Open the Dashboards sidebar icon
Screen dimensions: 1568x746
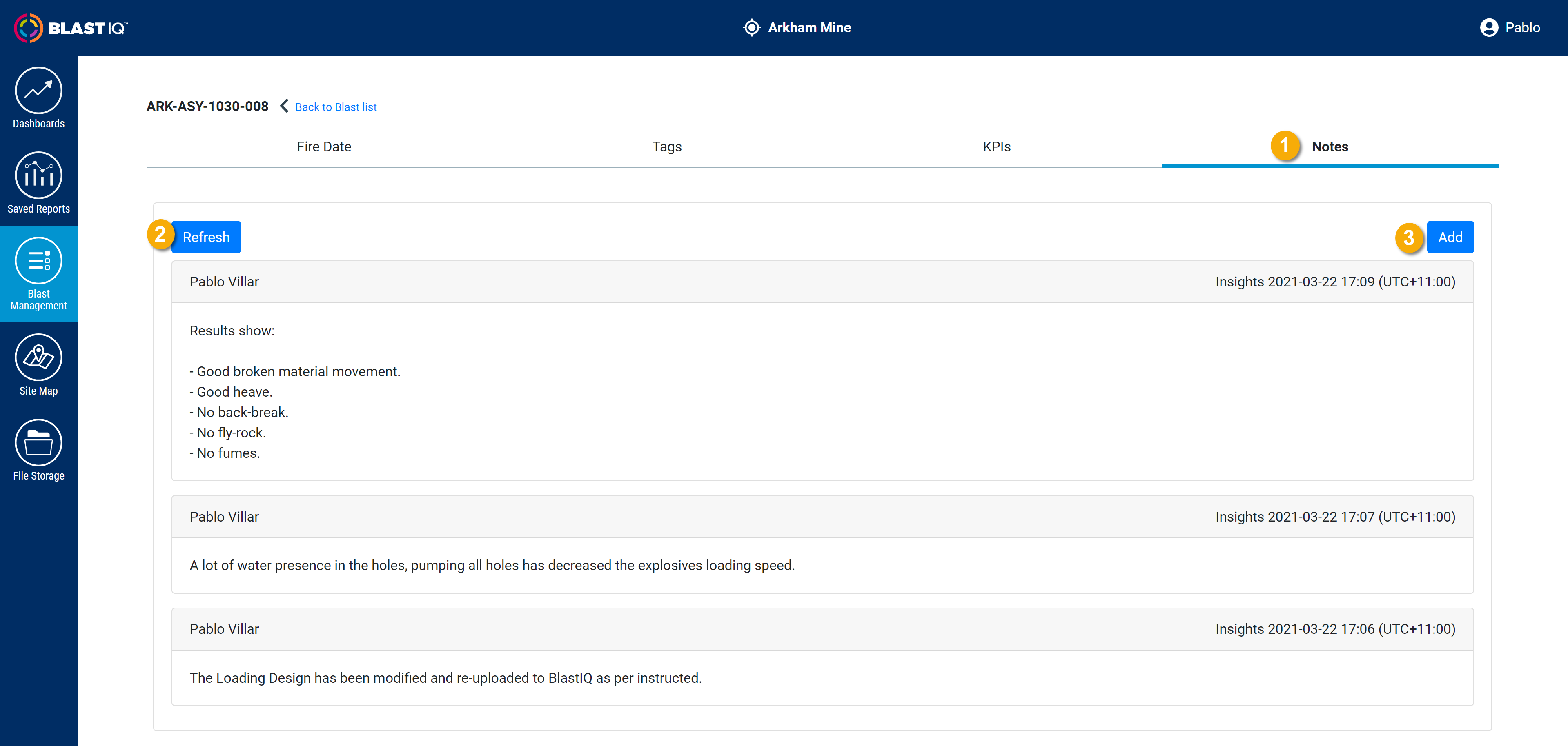pyautogui.click(x=38, y=91)
